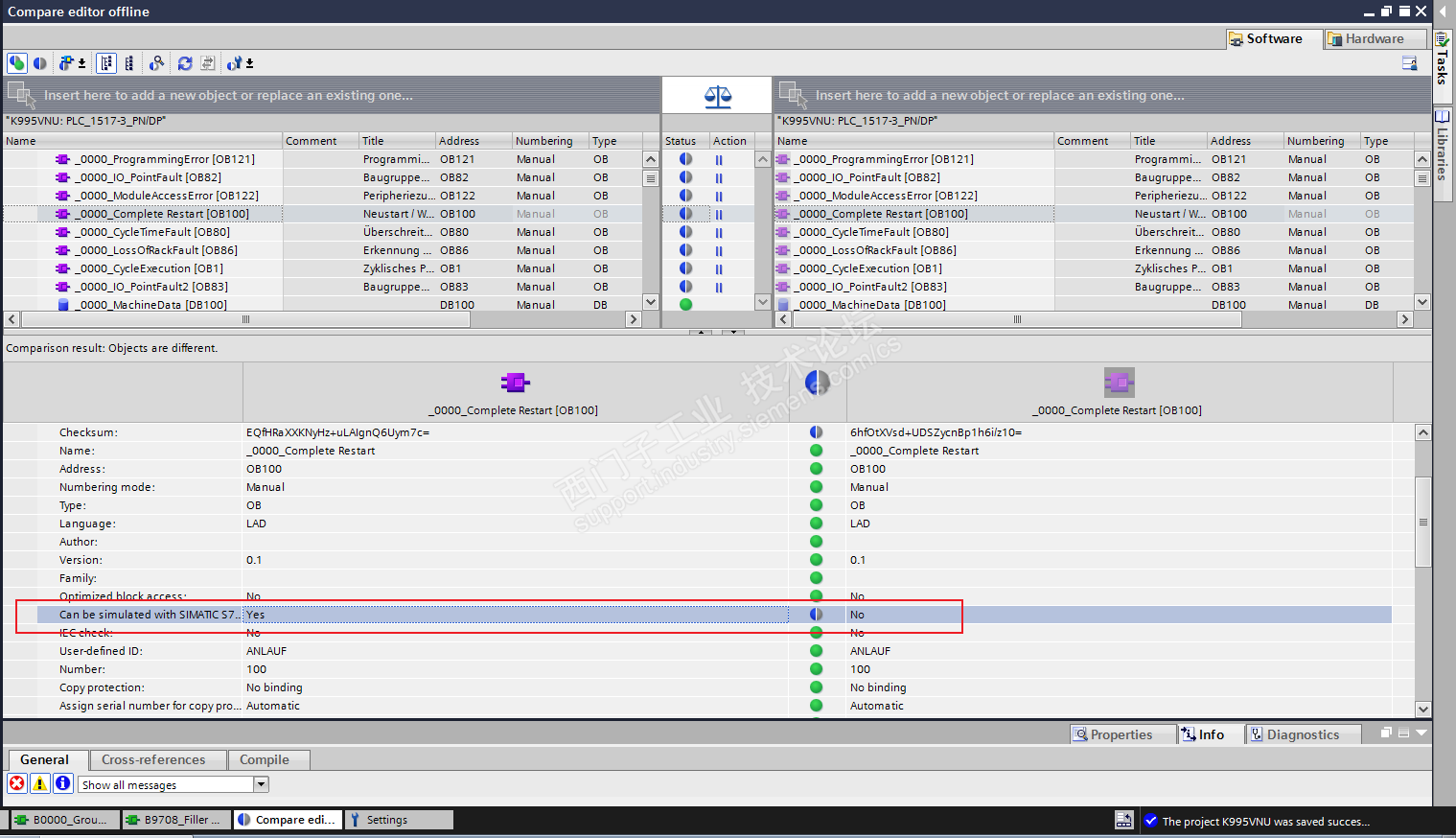Switch to the Hardware tab
Viewport: 1456px width, 838px height.
point(1375,39)
